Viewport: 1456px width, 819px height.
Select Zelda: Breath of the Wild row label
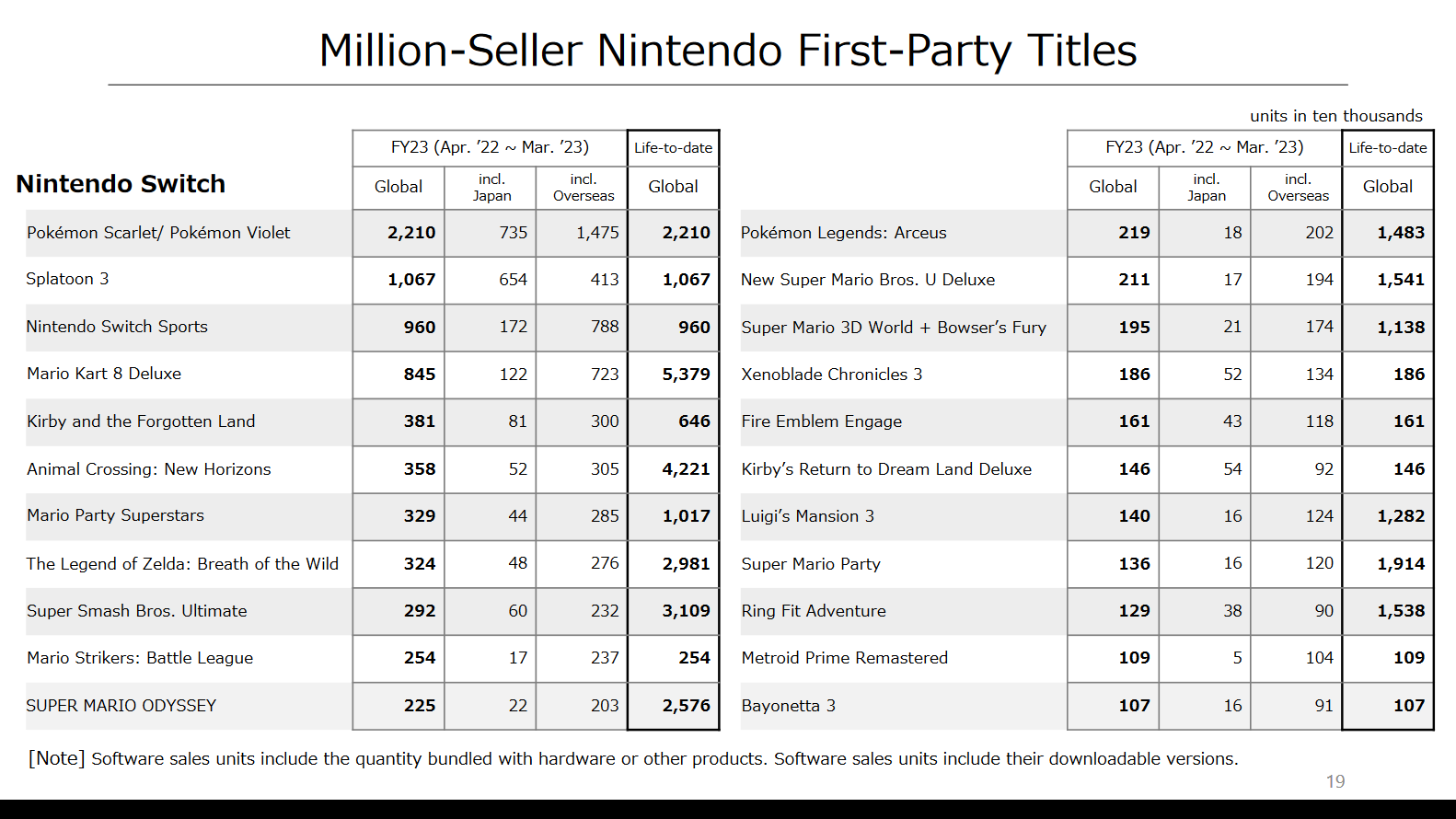tap(182, 564)
